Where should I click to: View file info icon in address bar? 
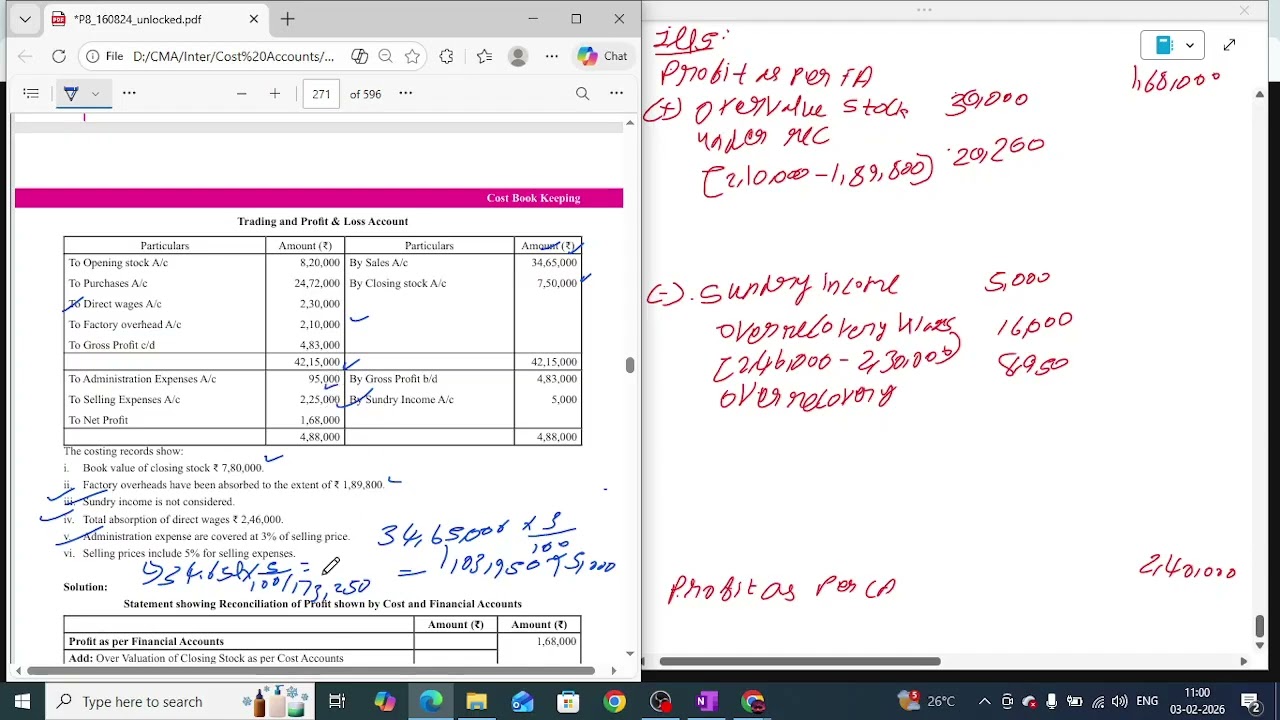tap(92, 56)
